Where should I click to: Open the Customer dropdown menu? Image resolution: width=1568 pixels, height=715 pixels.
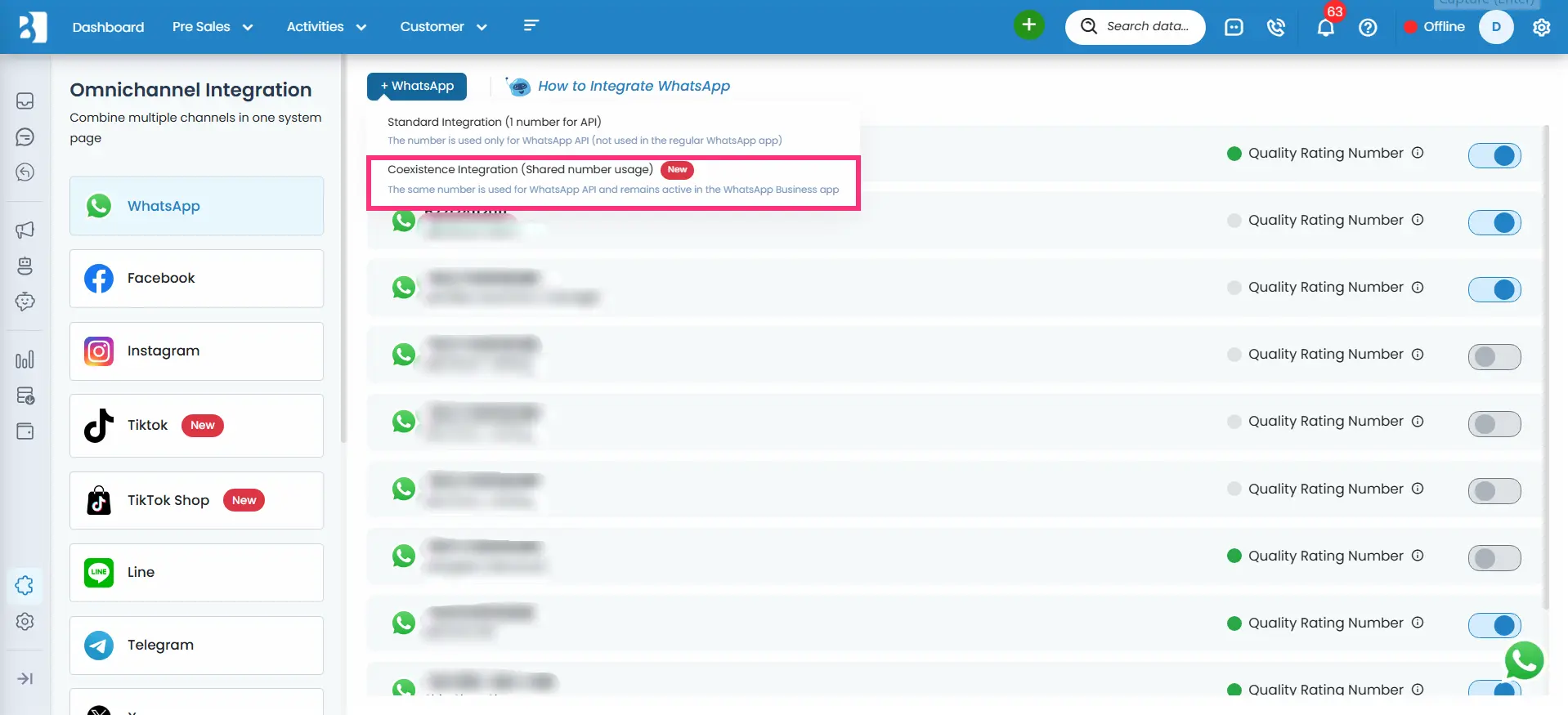(x=443, y=27)
